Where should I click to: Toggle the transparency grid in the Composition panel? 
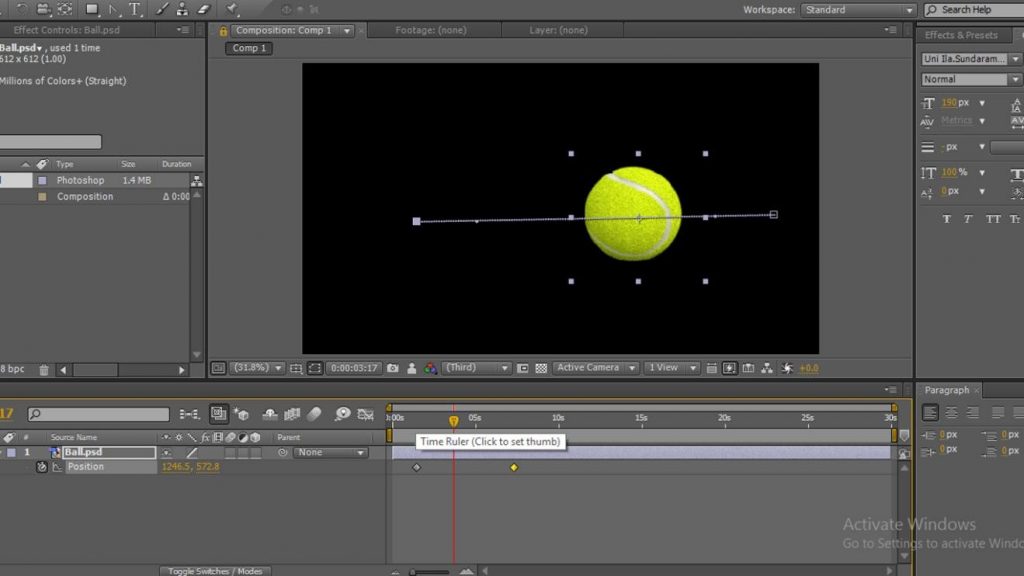coord(543,368)
